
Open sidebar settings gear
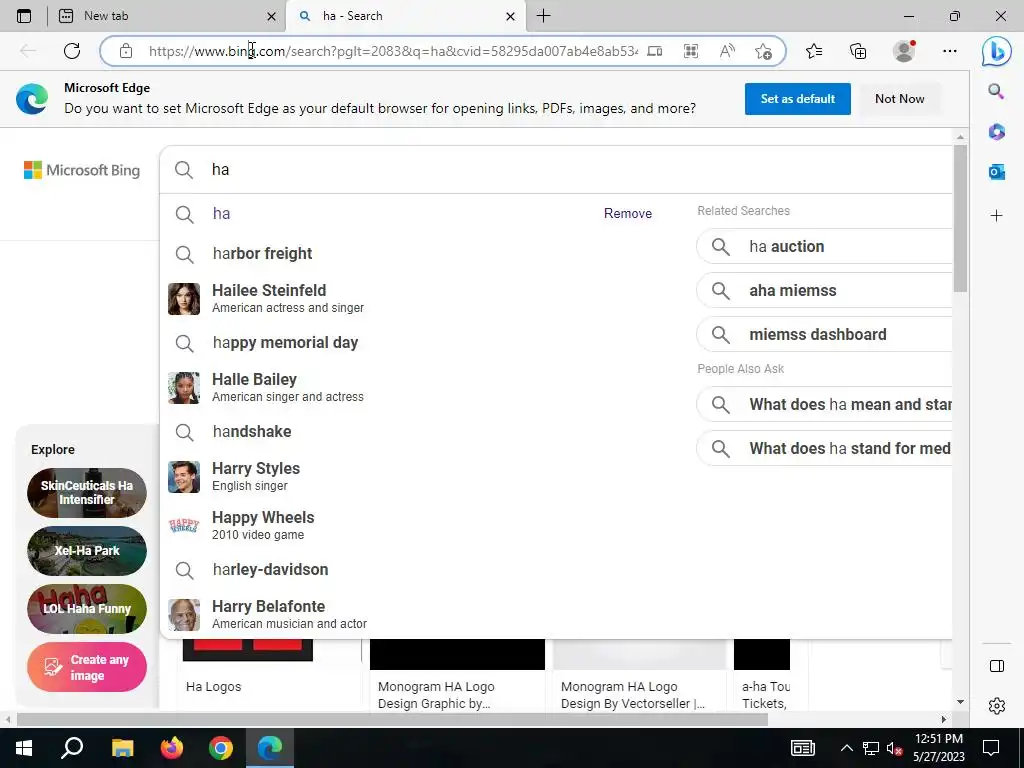pyautogui.click(x=997, y=706)
